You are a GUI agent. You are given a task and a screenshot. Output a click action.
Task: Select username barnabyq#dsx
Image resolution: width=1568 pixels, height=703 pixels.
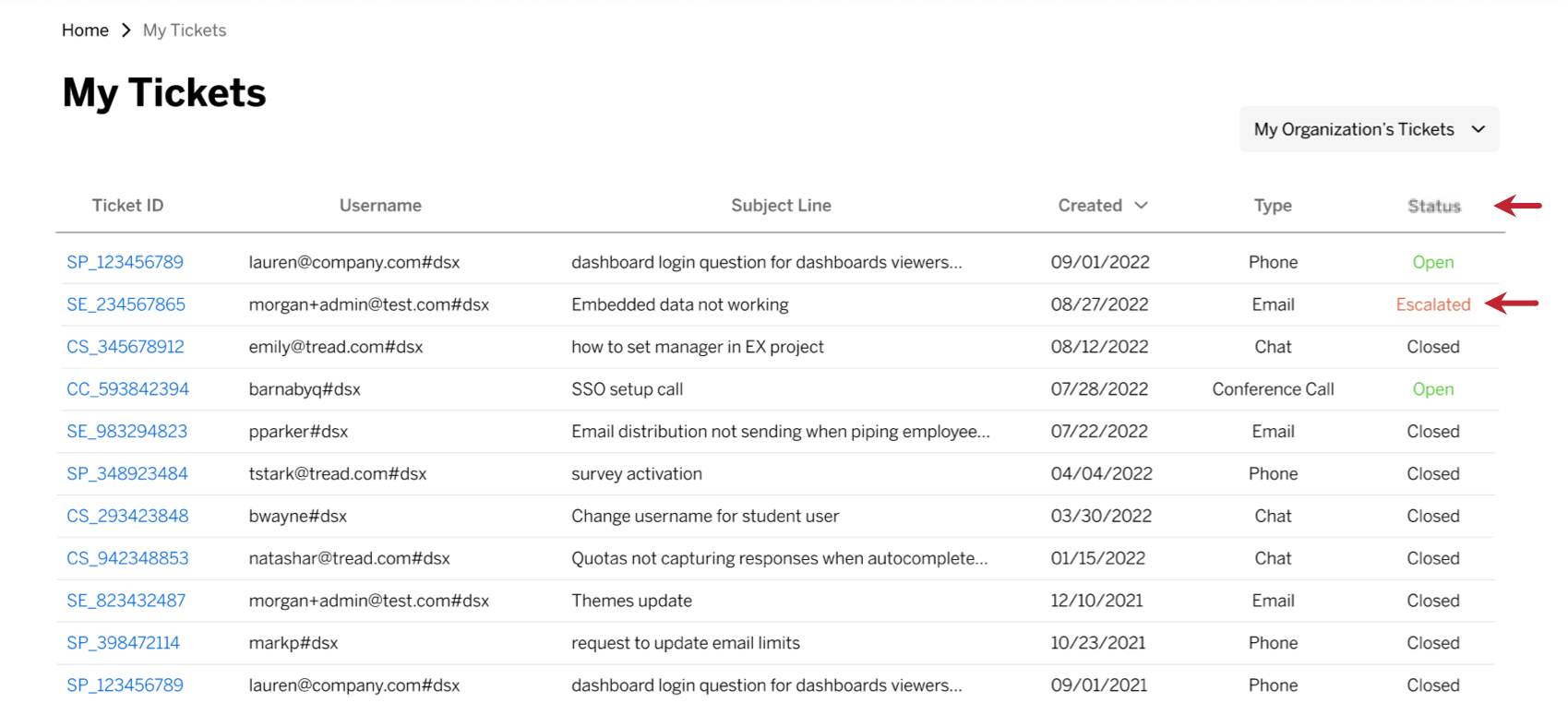(x=305, y=389)
